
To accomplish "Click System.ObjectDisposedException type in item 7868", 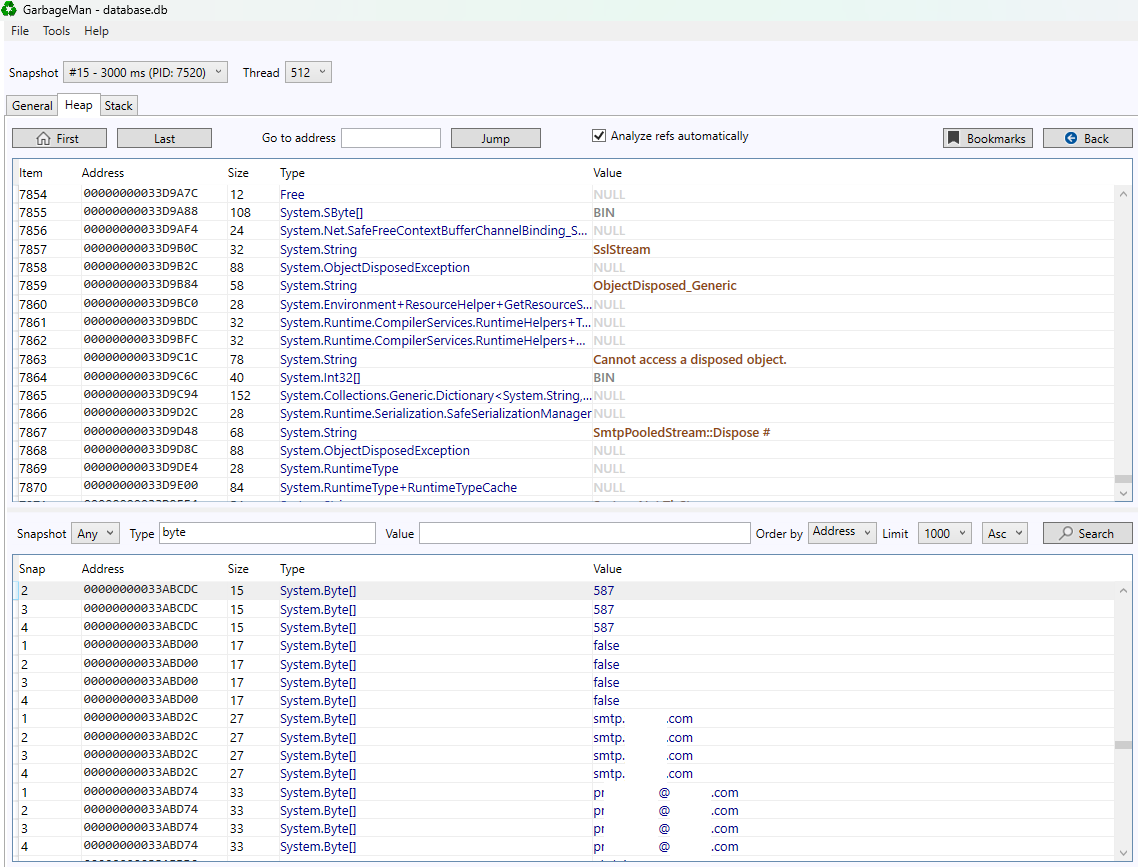I will click(374, 451).
